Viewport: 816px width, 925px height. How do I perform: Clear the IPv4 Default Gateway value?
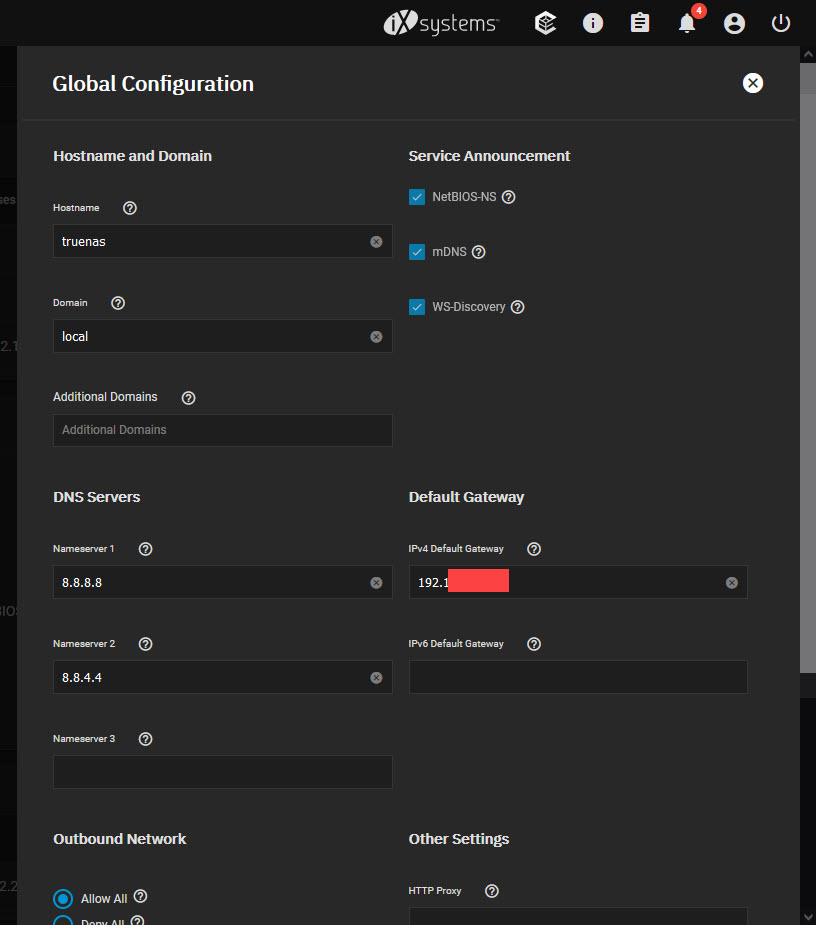[x=732, y=583]
